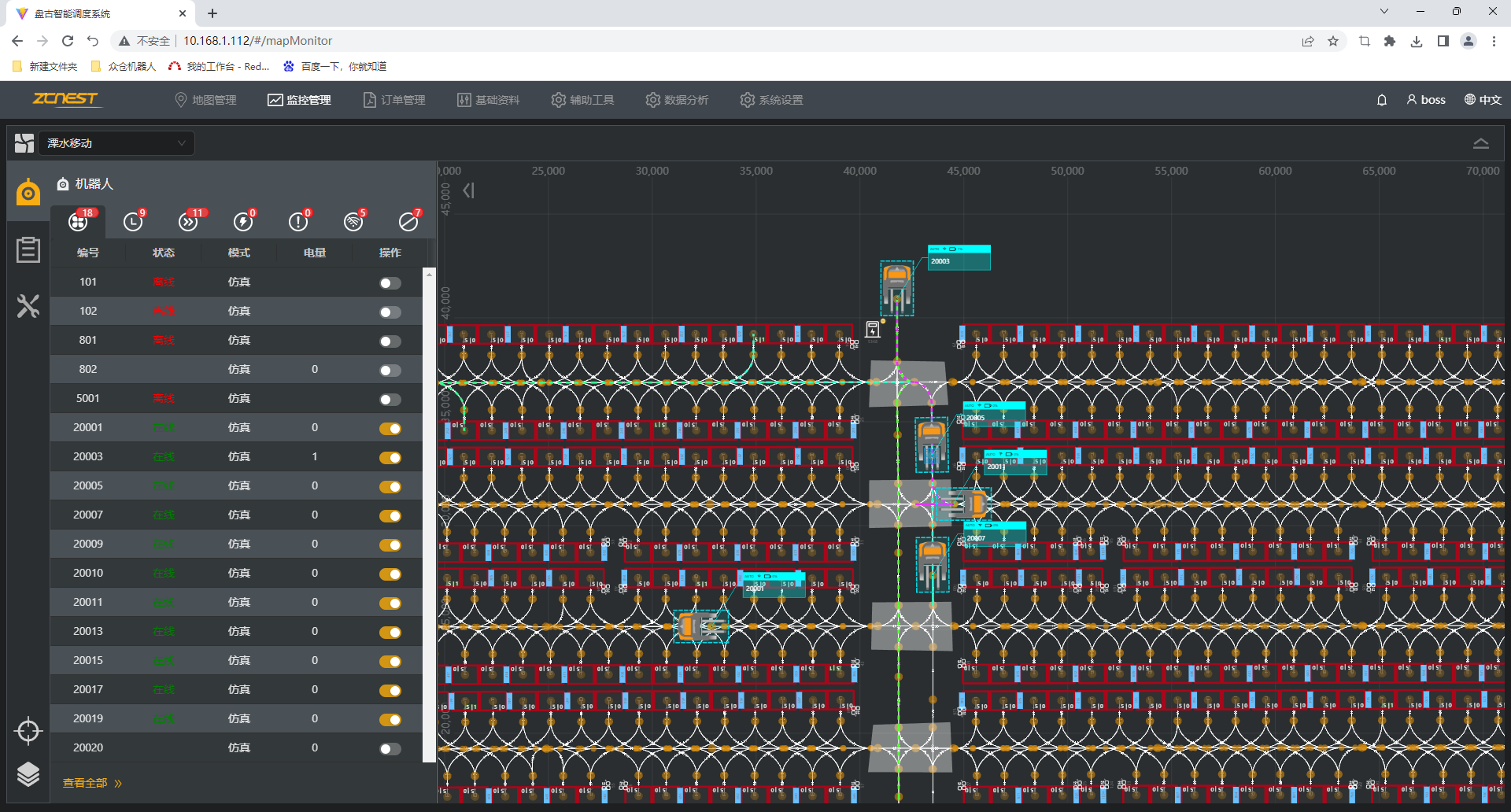1511x812 pixels.
Task: Select the disabled filter with badge 7
Action: pos(408,221)
